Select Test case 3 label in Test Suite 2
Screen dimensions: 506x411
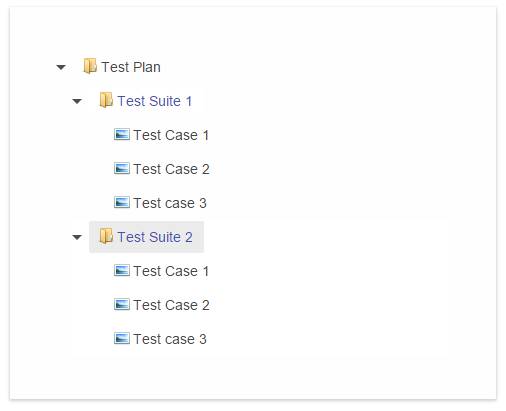(x=170, y=339)
